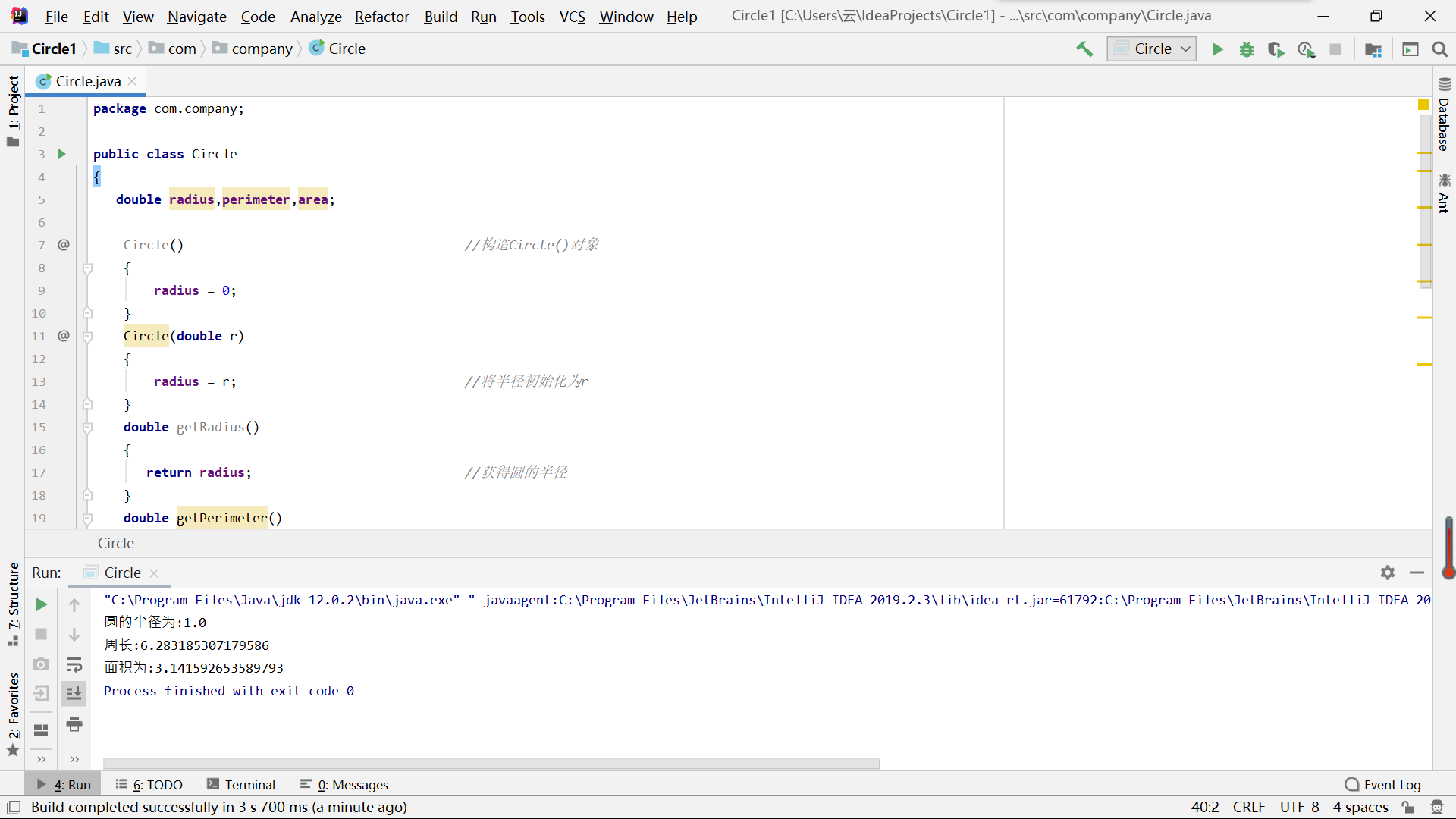Click the console horizontal scrollbar
Viewport: 1456px width, 819px height.
(x=491, y=764)
